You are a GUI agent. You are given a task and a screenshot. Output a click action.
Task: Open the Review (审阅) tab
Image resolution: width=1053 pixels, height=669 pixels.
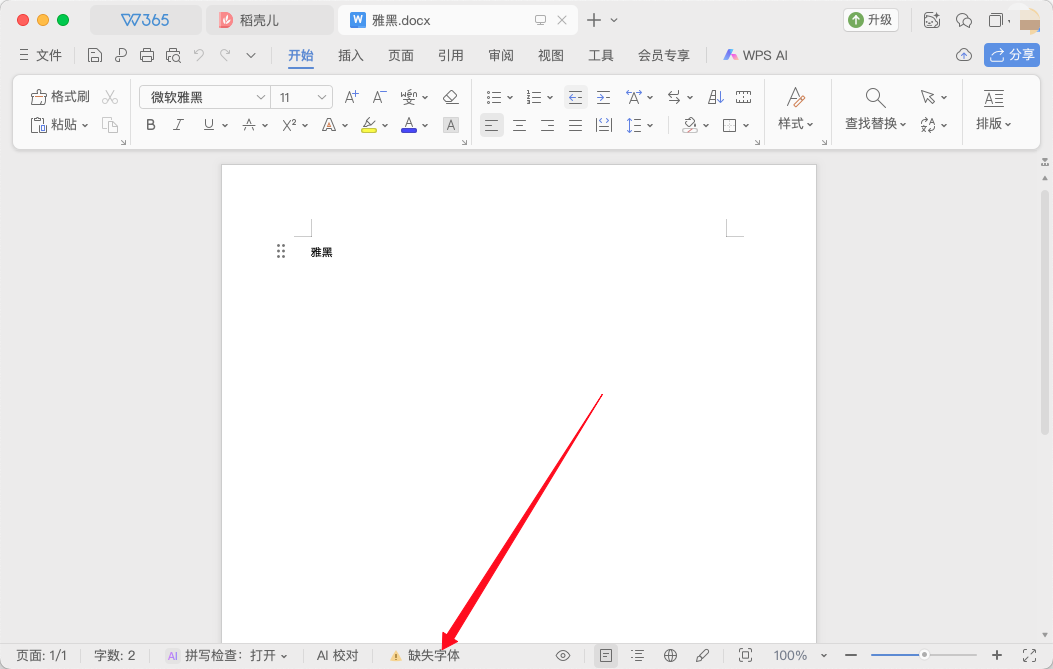pos(501,56)
